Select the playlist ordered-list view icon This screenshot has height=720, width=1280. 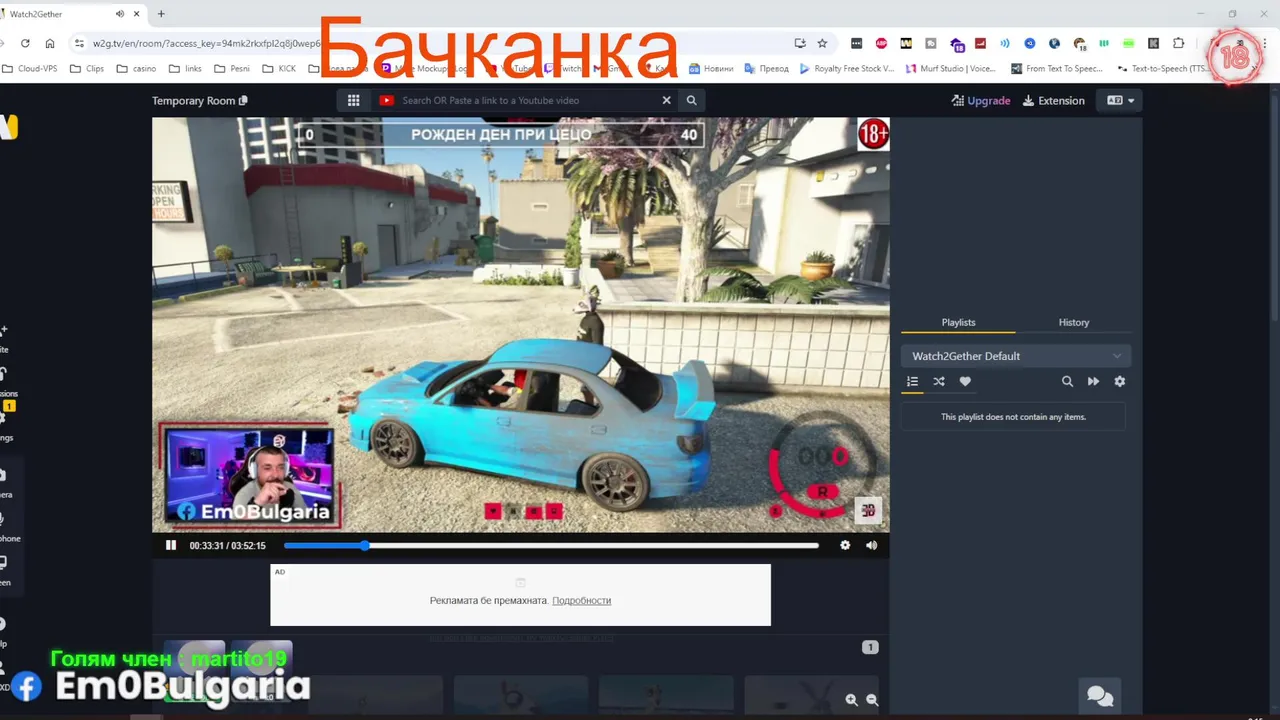(912, 381)
